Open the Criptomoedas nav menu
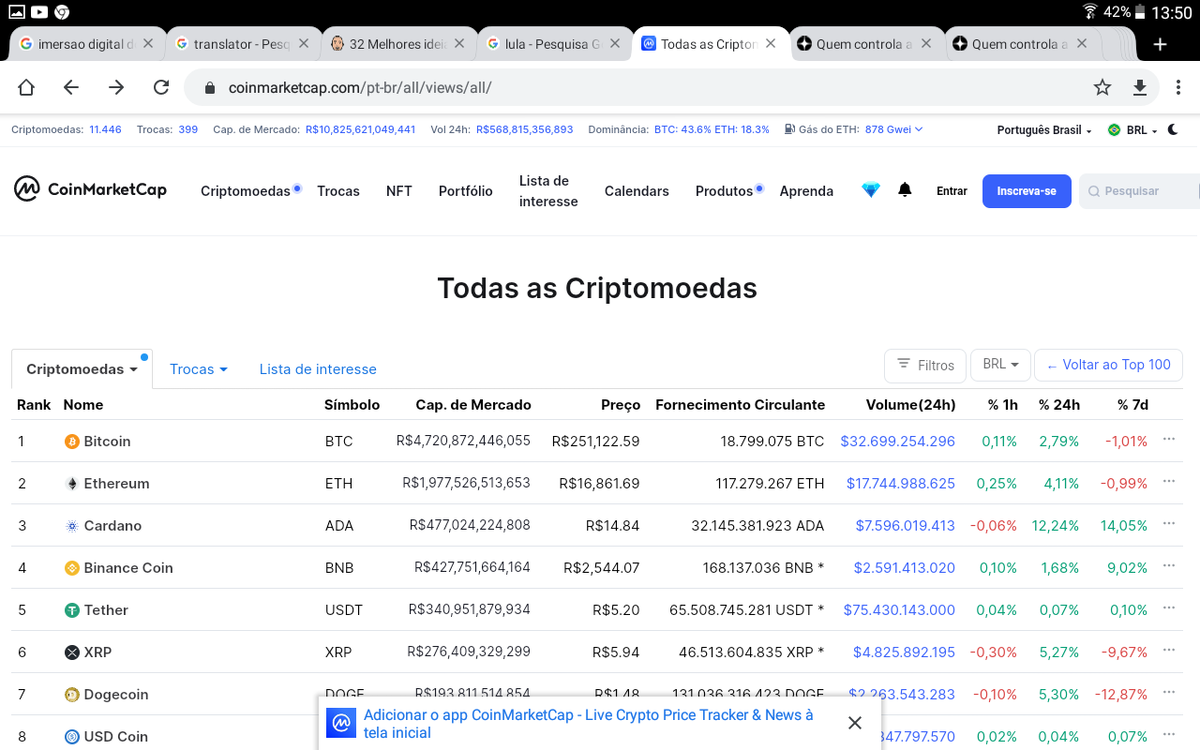Viewport: 1200px width, 750px height. (x=245, y=191)
